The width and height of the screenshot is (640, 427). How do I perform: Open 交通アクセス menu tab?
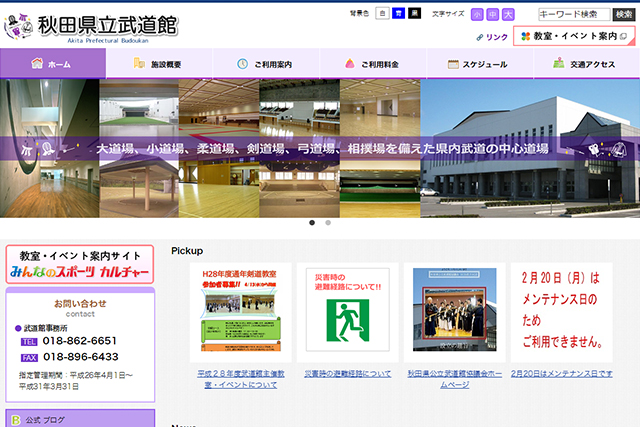click(x=587, y=63)
